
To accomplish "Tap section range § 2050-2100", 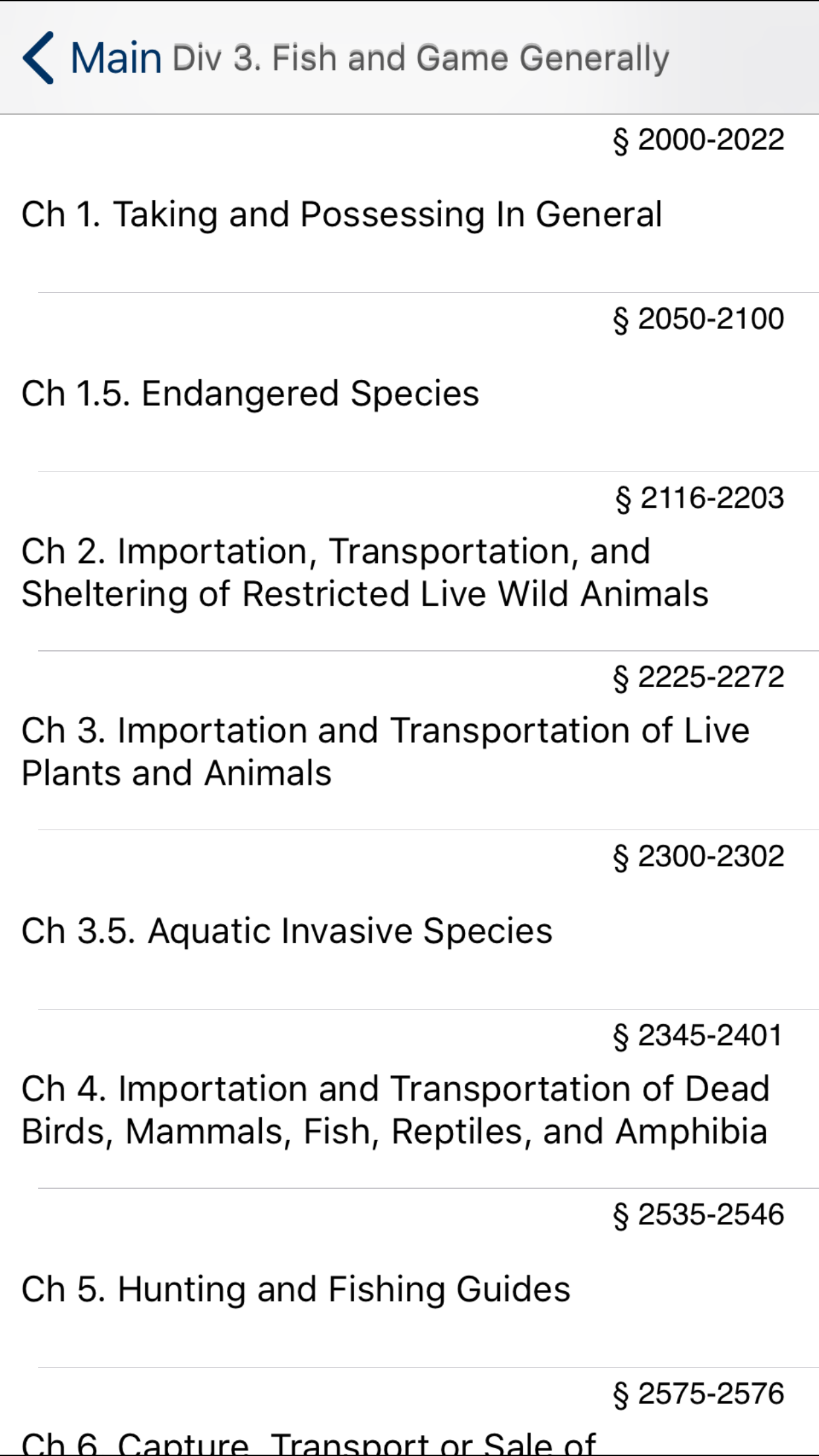I will [x=698, y=319].
